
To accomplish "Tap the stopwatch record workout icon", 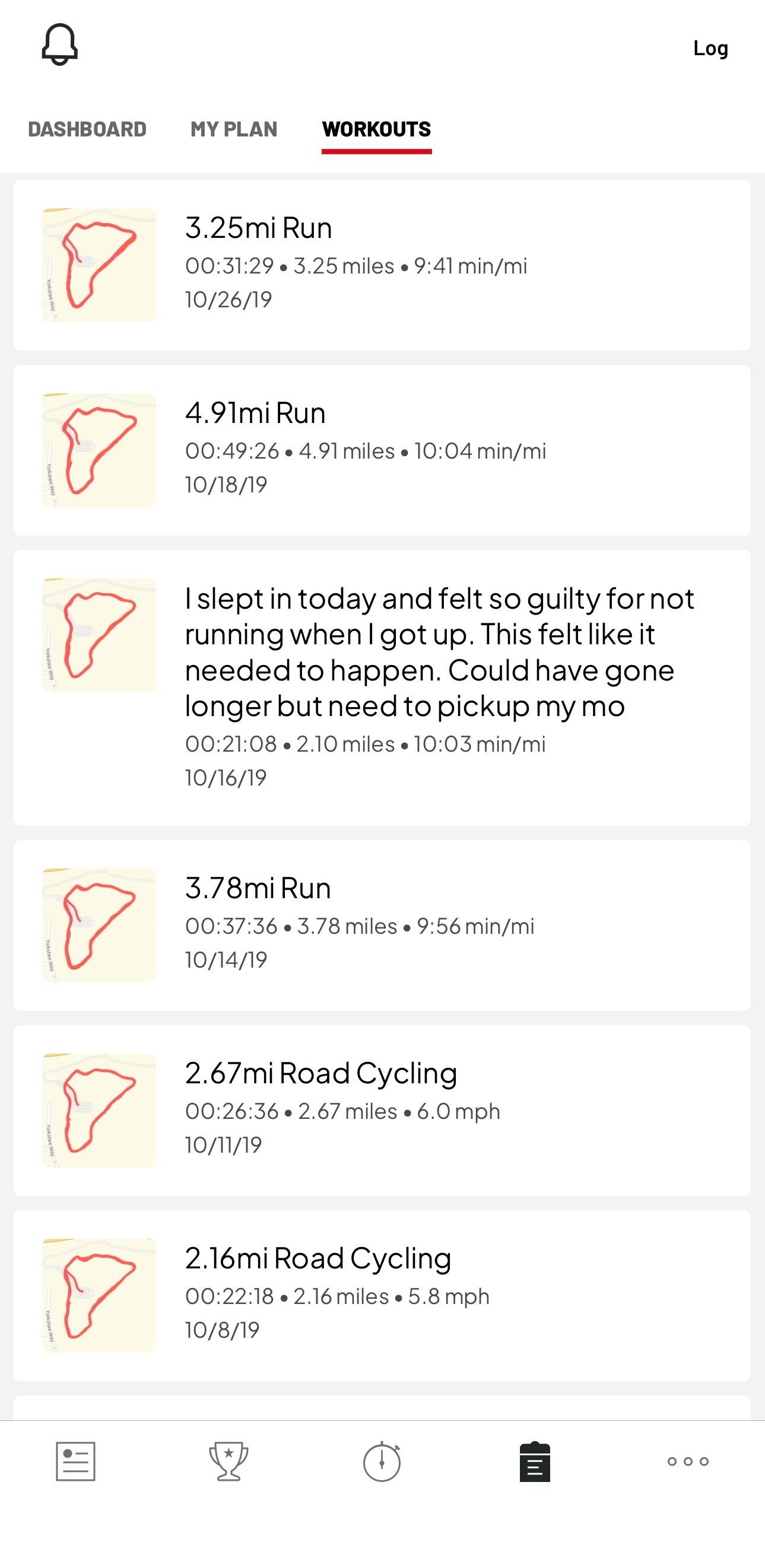I will click(382, 1461).
